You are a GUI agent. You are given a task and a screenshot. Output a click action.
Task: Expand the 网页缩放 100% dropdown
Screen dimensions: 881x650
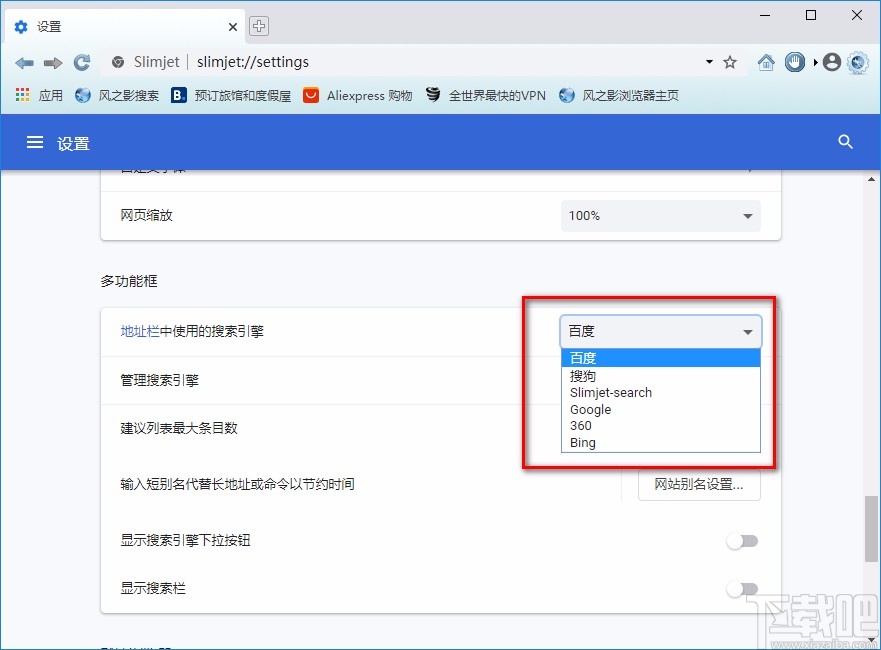660,216
